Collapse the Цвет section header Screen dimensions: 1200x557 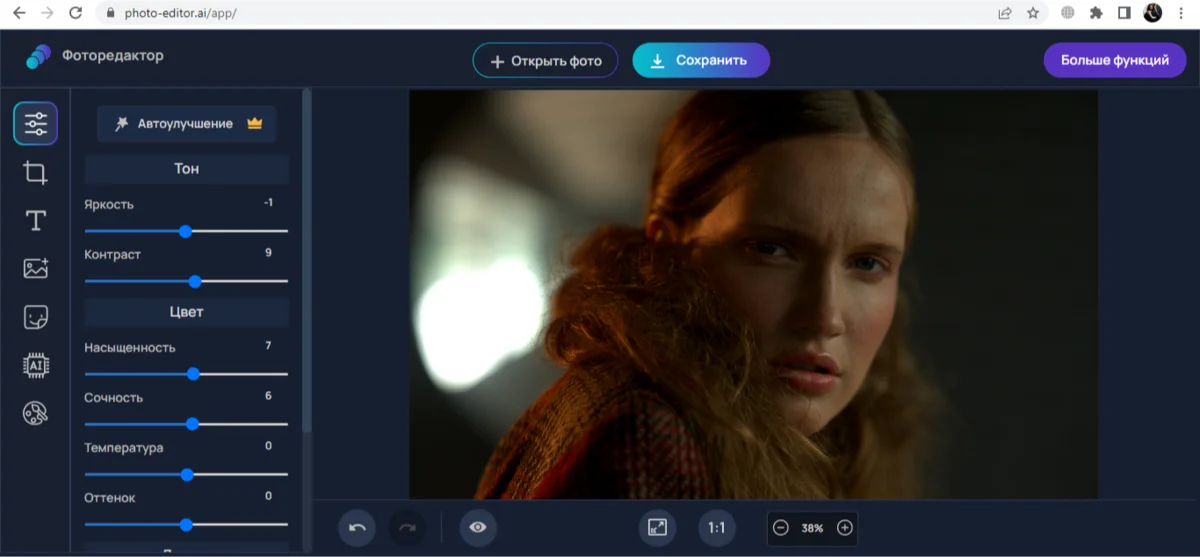pyautogui.click(x=187, y=312)
